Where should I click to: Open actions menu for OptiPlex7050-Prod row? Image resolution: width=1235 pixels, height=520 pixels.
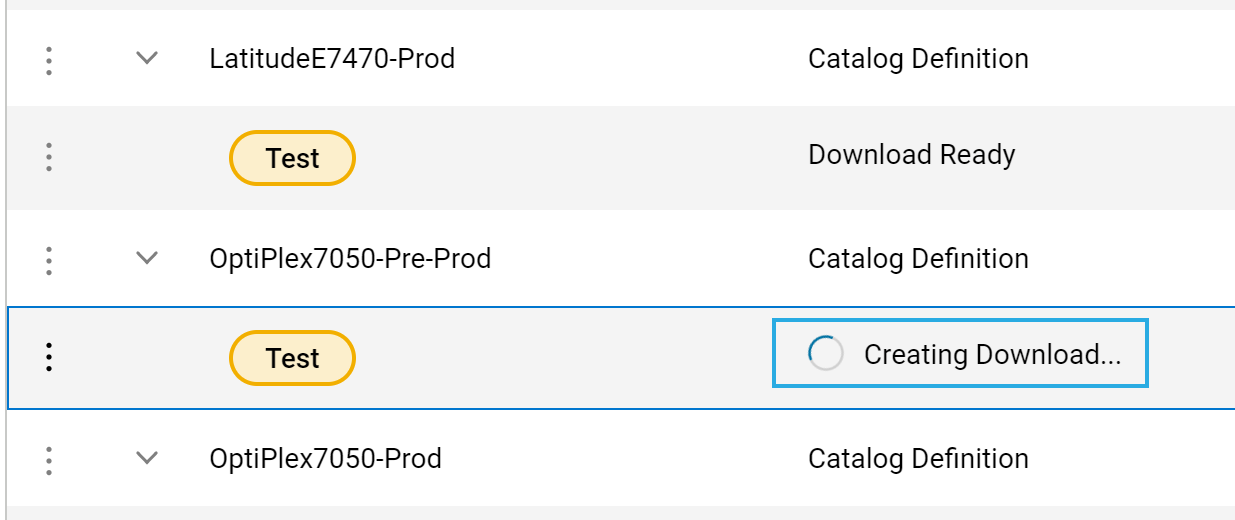[x=49, y=459]
